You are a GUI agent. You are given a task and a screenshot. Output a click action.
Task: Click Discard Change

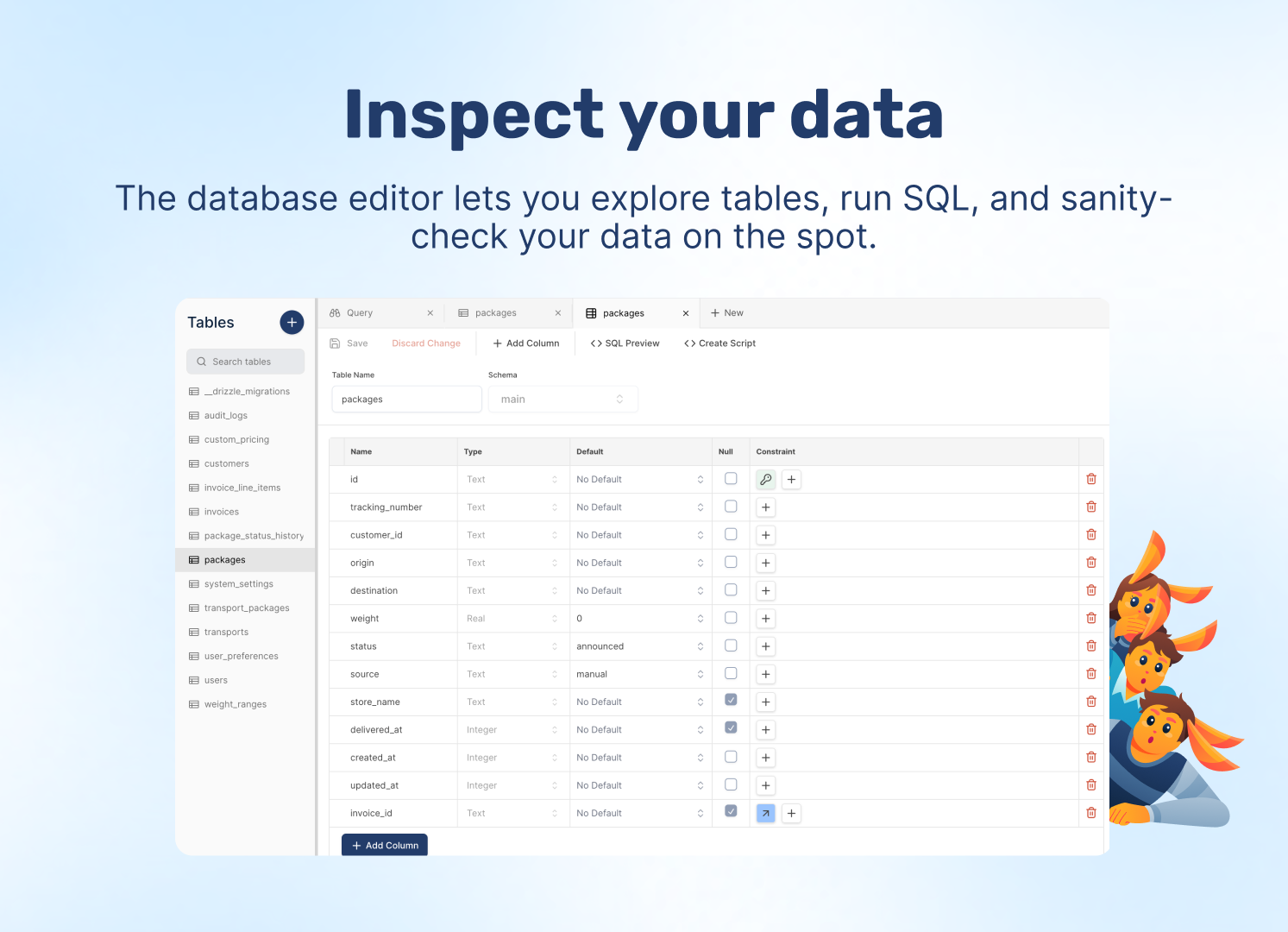click(426, 343)
